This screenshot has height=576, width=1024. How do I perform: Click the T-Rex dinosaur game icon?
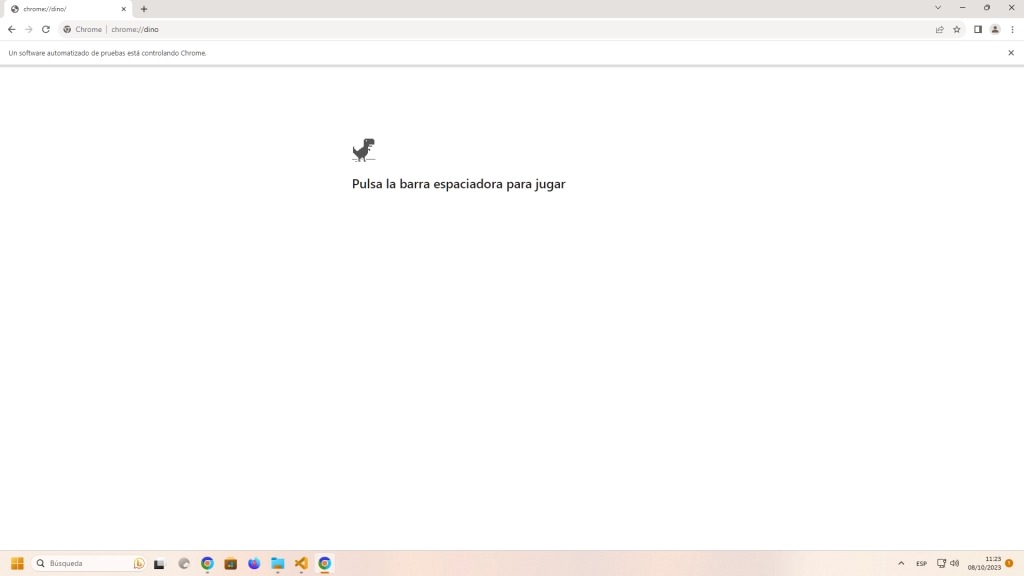(x=363, y=150)
